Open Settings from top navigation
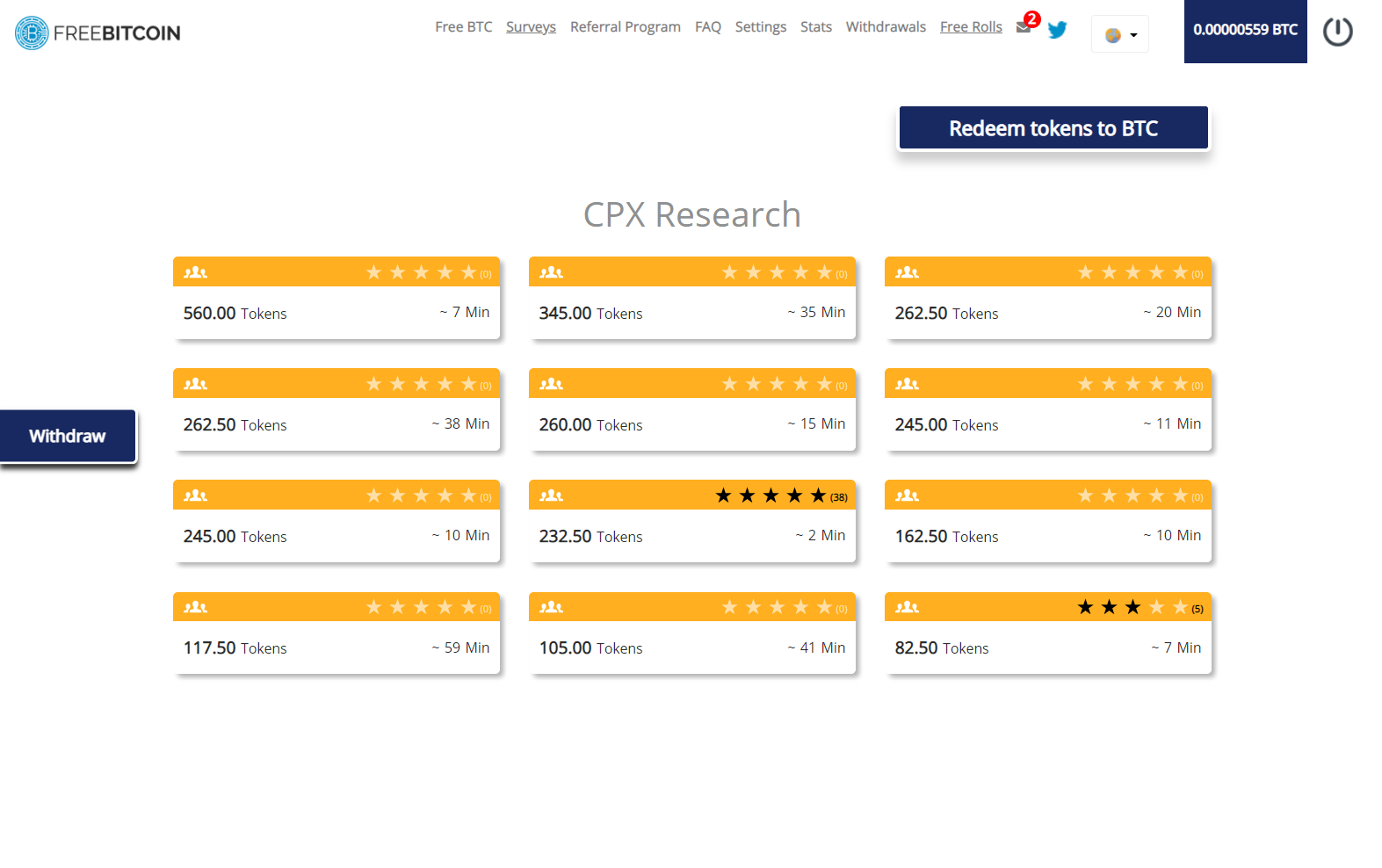Screen dimensions: 1382x868 pyautogui.click(x=760, y=27)
